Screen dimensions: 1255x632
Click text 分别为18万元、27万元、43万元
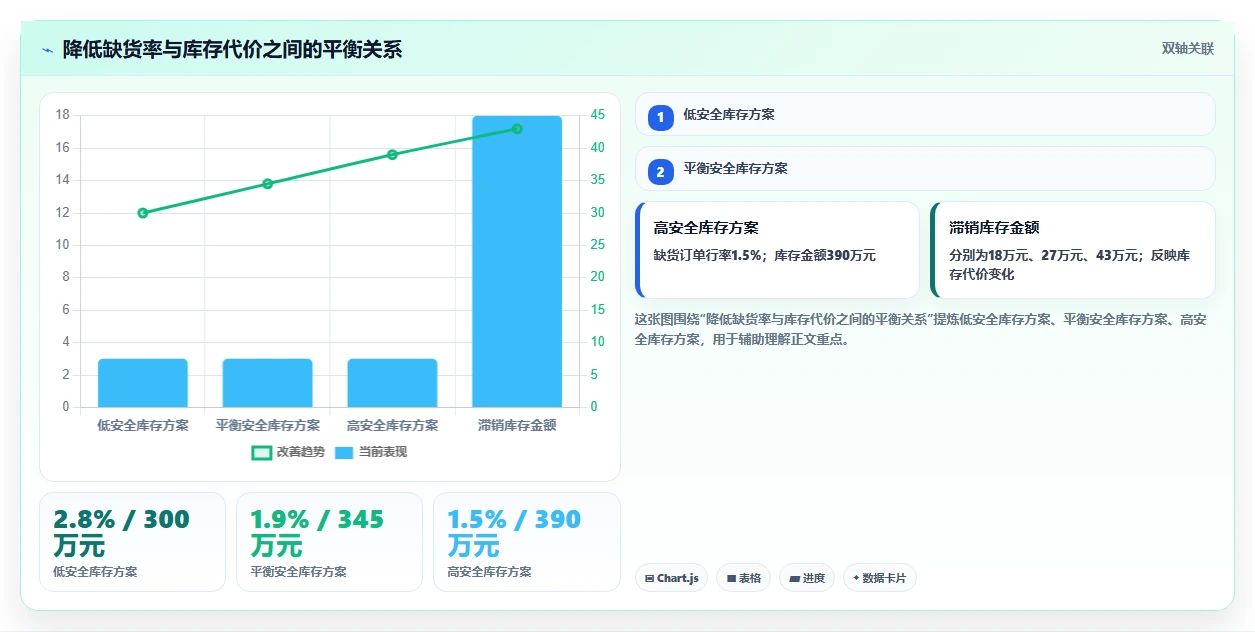coord(1045,256)
